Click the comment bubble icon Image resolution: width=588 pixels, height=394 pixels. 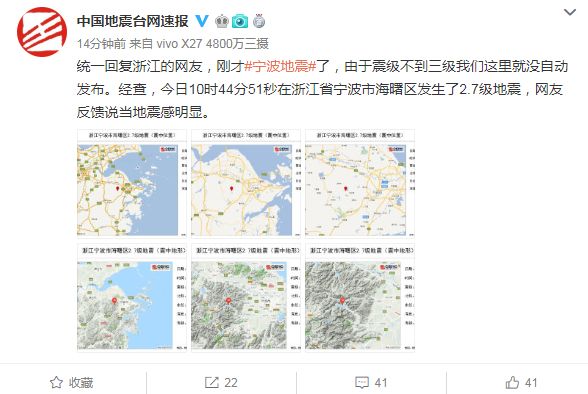coord(362,383)
